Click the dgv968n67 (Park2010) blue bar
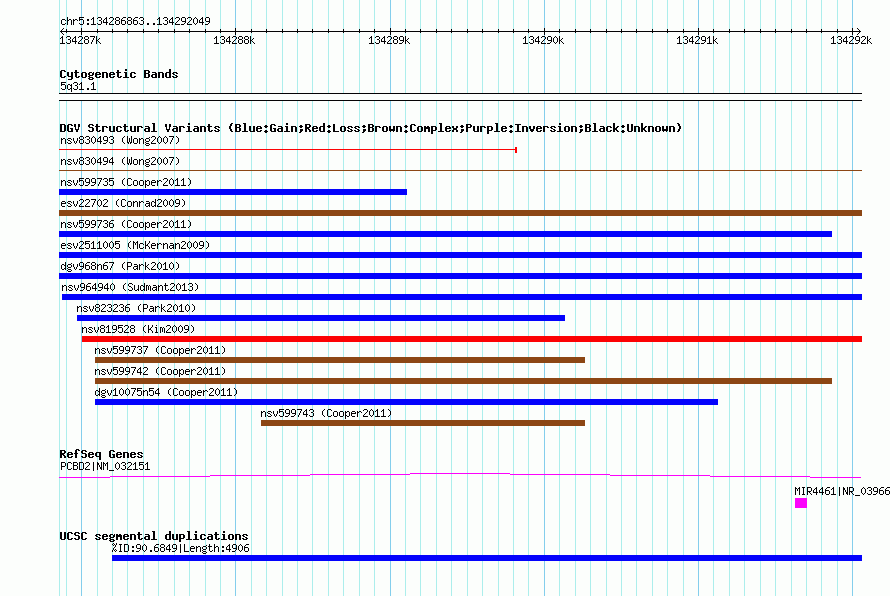The width and height of the screenshot is (890, 596). tap(460, 276)
